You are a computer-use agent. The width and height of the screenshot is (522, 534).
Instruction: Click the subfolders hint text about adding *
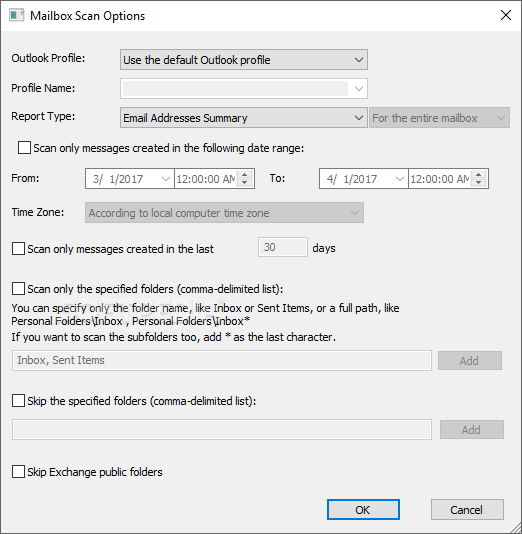point(173,337)
